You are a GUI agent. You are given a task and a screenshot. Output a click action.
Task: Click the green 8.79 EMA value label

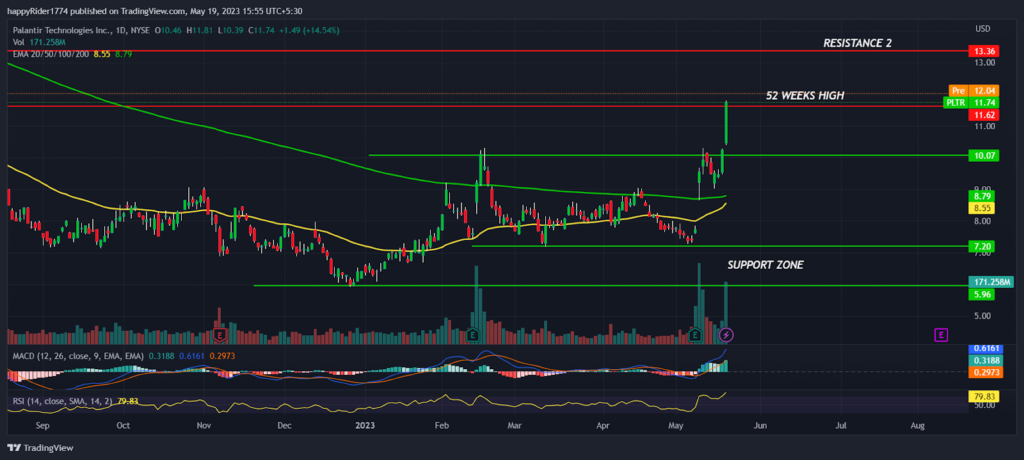pyautogui.click(x=984, y=195)
